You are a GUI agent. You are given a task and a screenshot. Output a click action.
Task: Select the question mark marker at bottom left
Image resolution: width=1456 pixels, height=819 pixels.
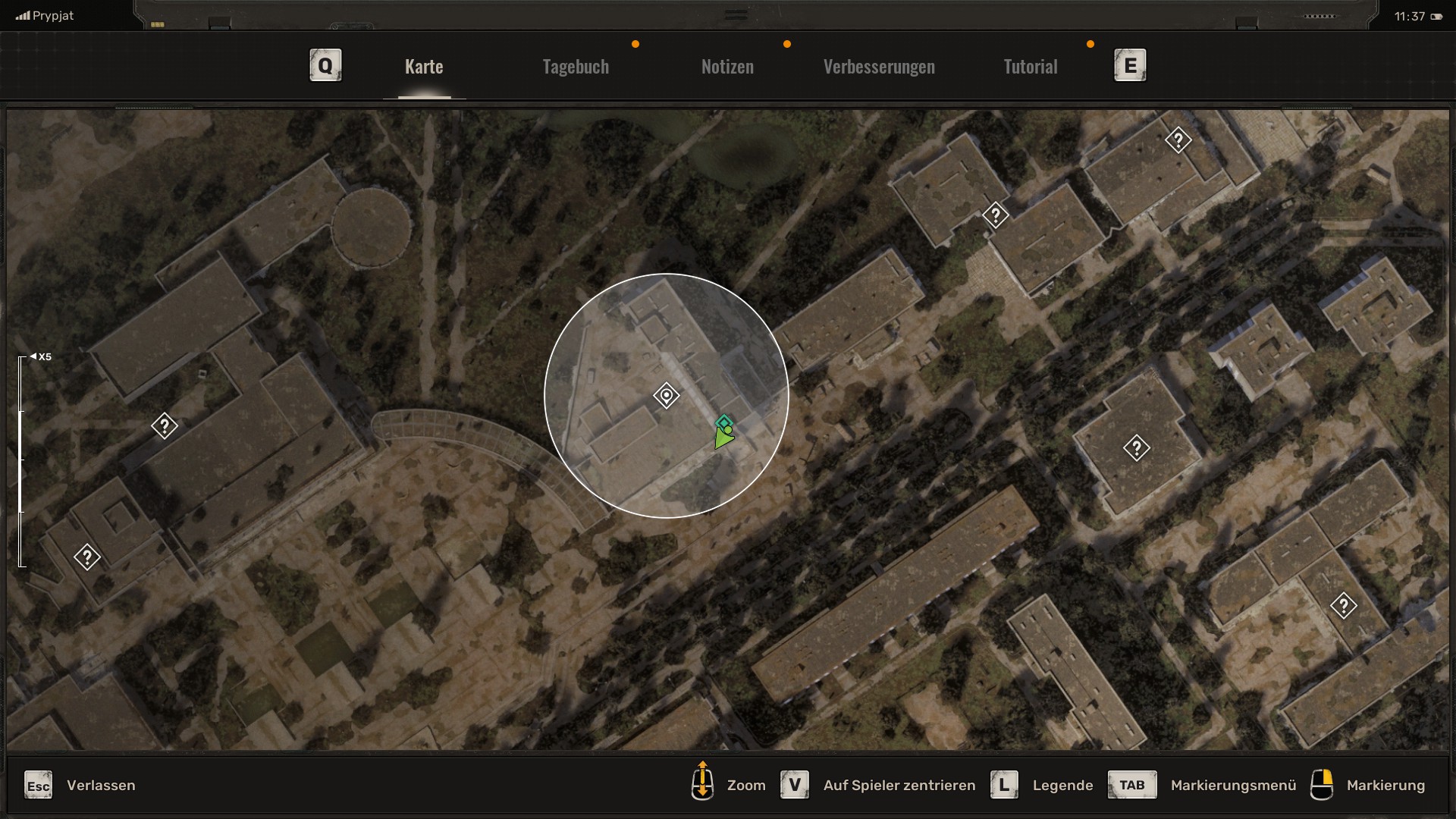(87, 557)
